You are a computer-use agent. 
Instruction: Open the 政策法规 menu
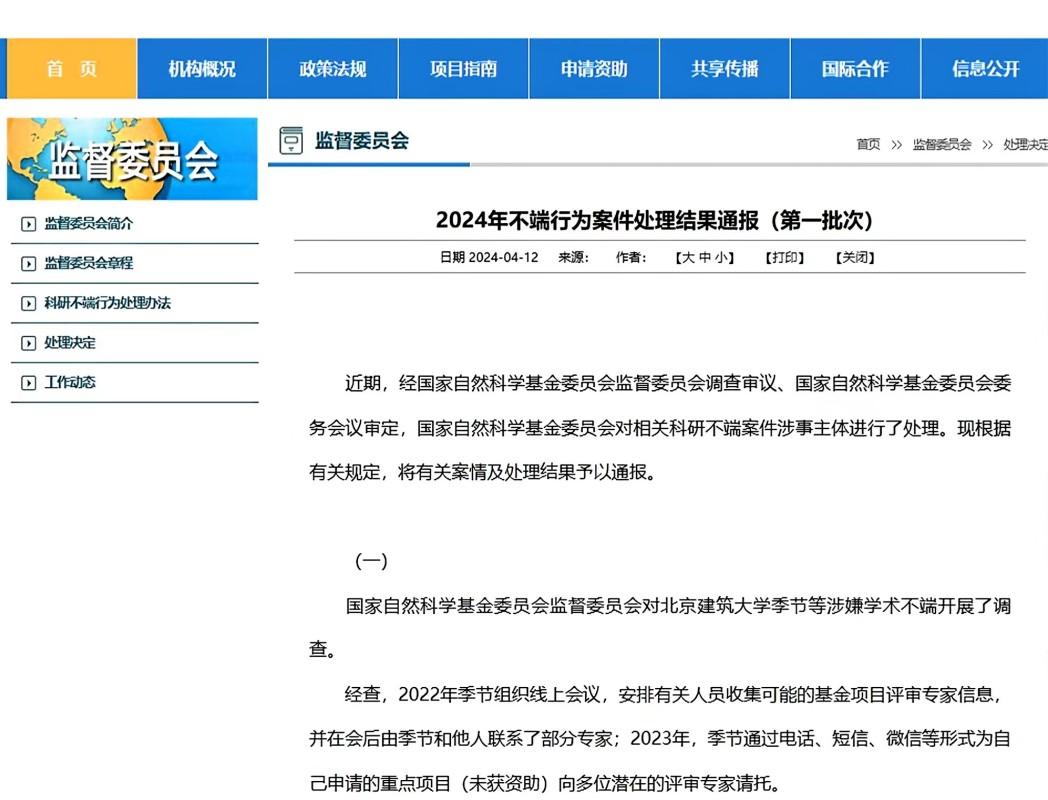coord(333,69)
